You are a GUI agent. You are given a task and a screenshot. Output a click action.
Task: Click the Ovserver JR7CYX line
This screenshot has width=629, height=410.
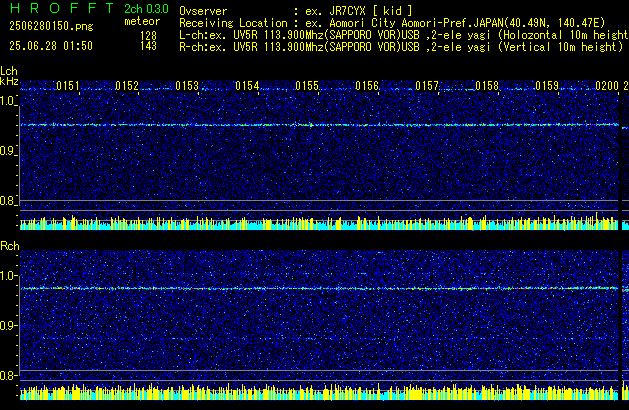(x=296, y=11)
